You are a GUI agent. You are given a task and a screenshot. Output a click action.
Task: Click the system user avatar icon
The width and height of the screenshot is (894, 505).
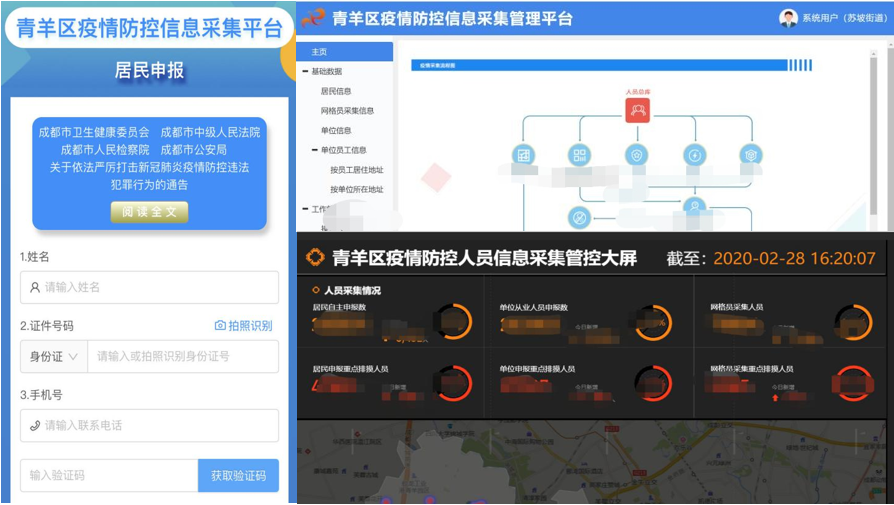coord(788,18)
